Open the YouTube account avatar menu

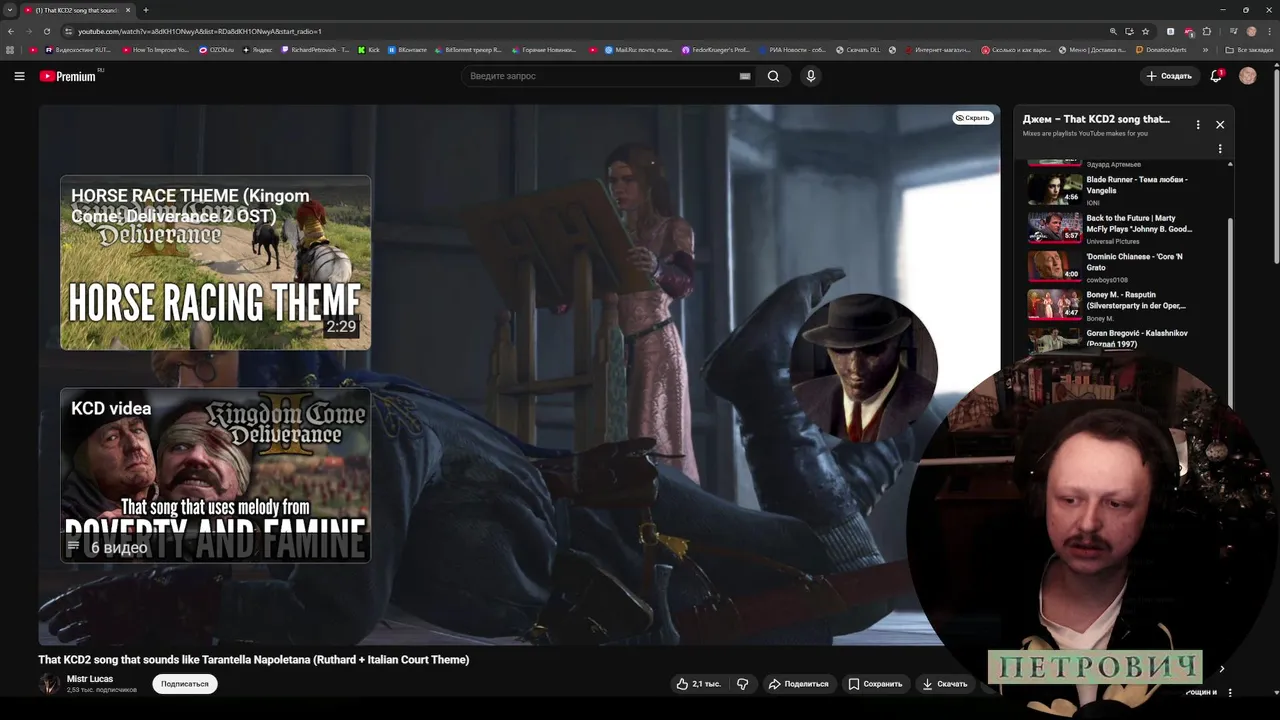[1247, 76]
